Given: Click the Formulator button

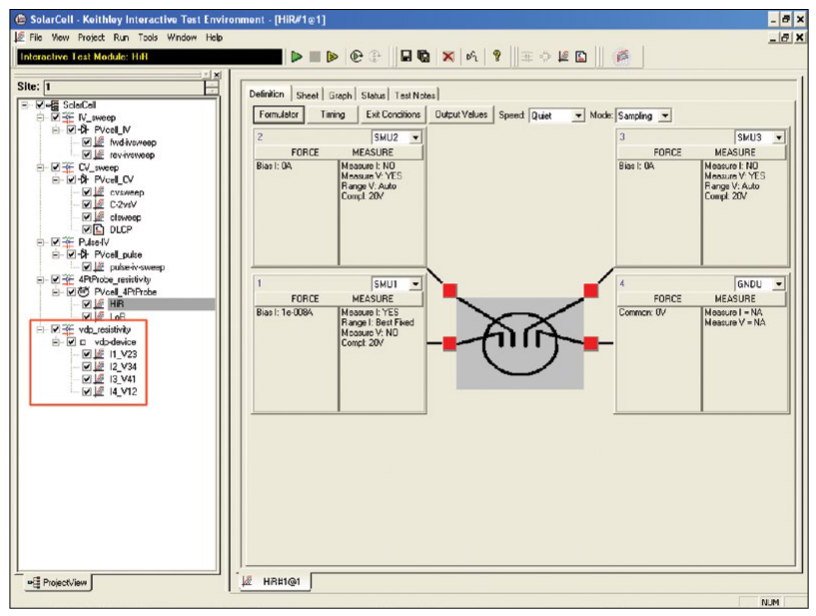Looking at the screenshot, I should 279,115.
